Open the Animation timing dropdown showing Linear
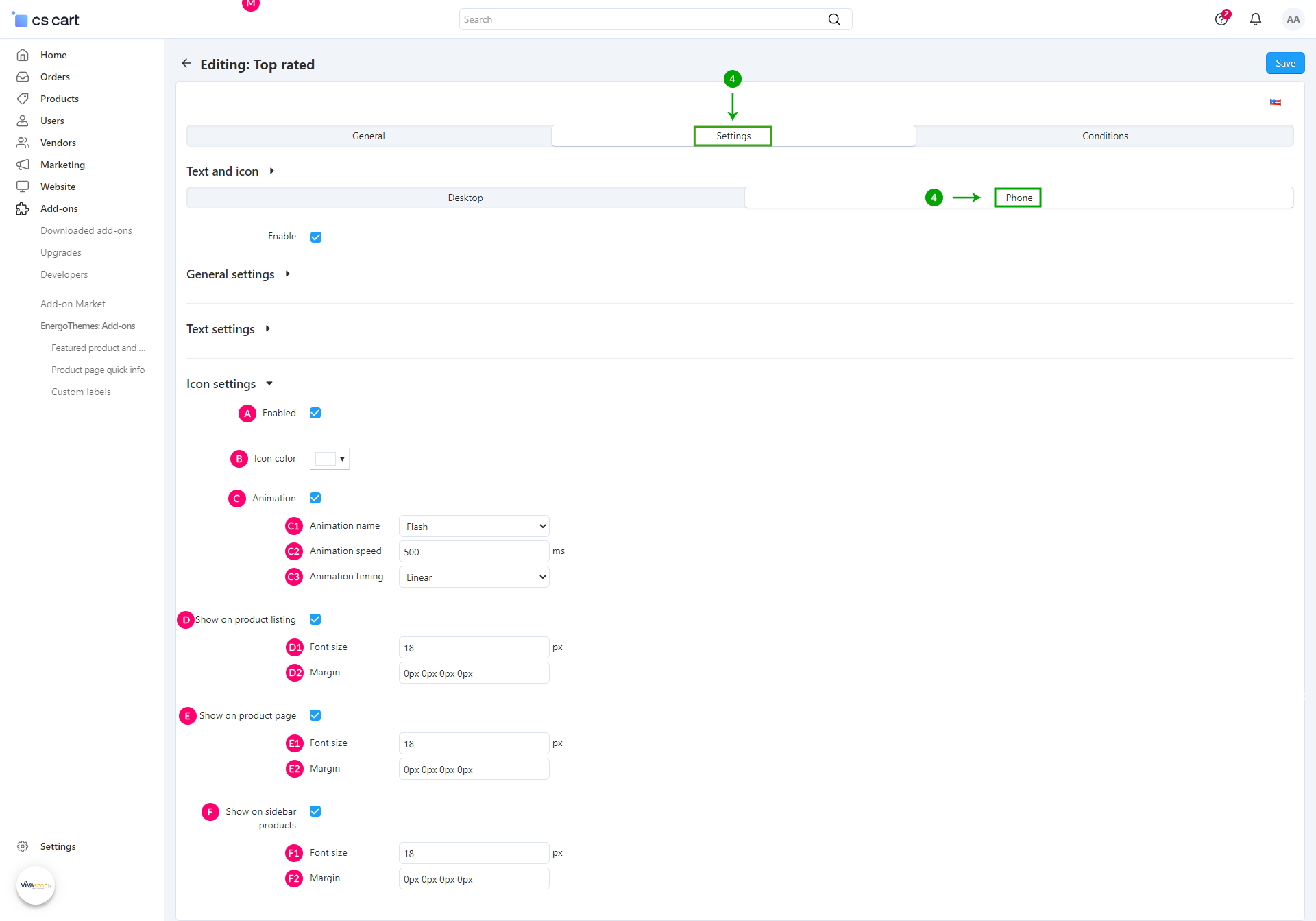The width and height of the screenshot is (1316, 921). click(474, 577)
